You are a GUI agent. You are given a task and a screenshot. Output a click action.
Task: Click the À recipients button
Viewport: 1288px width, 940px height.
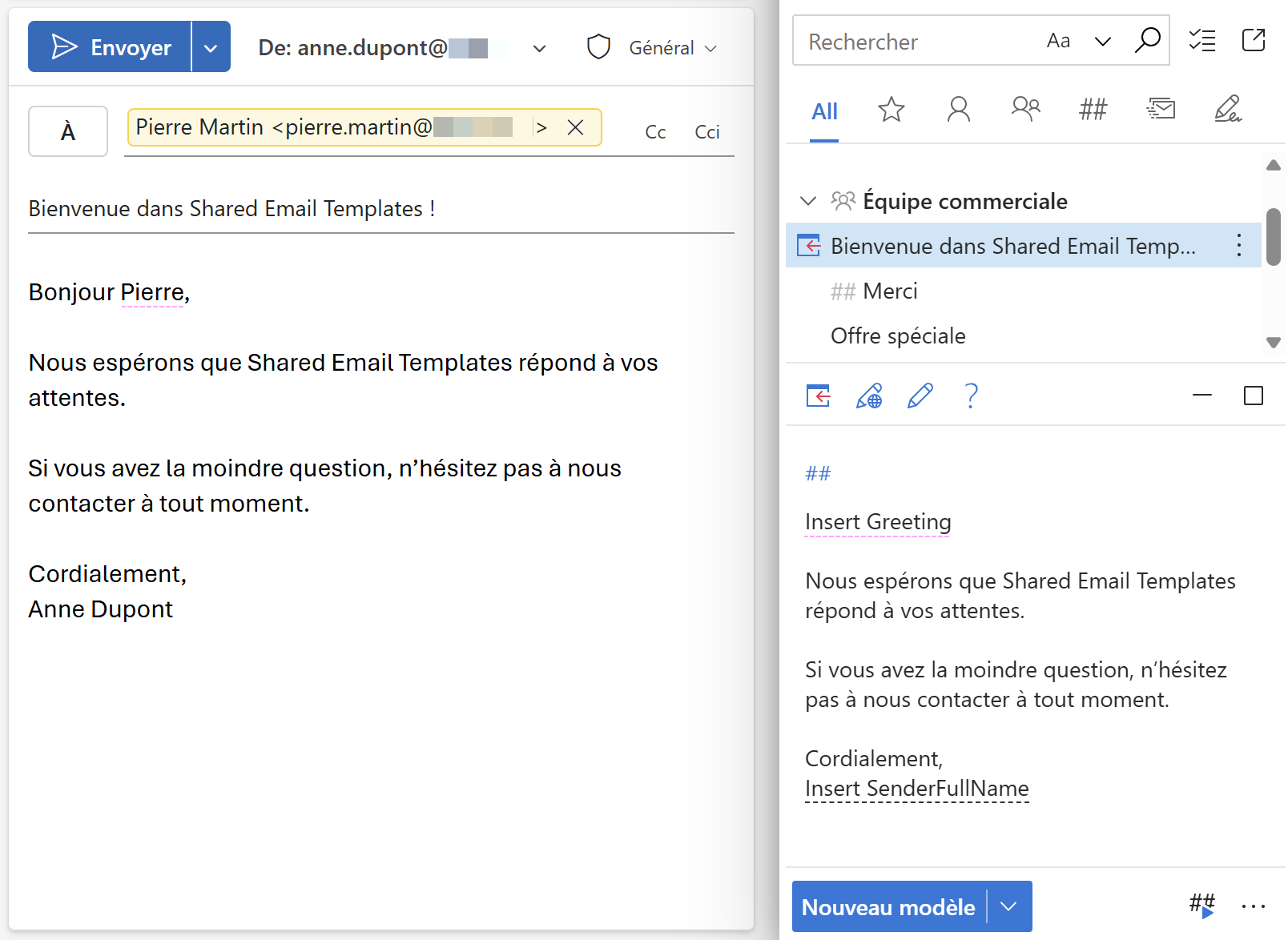point(68,131)
